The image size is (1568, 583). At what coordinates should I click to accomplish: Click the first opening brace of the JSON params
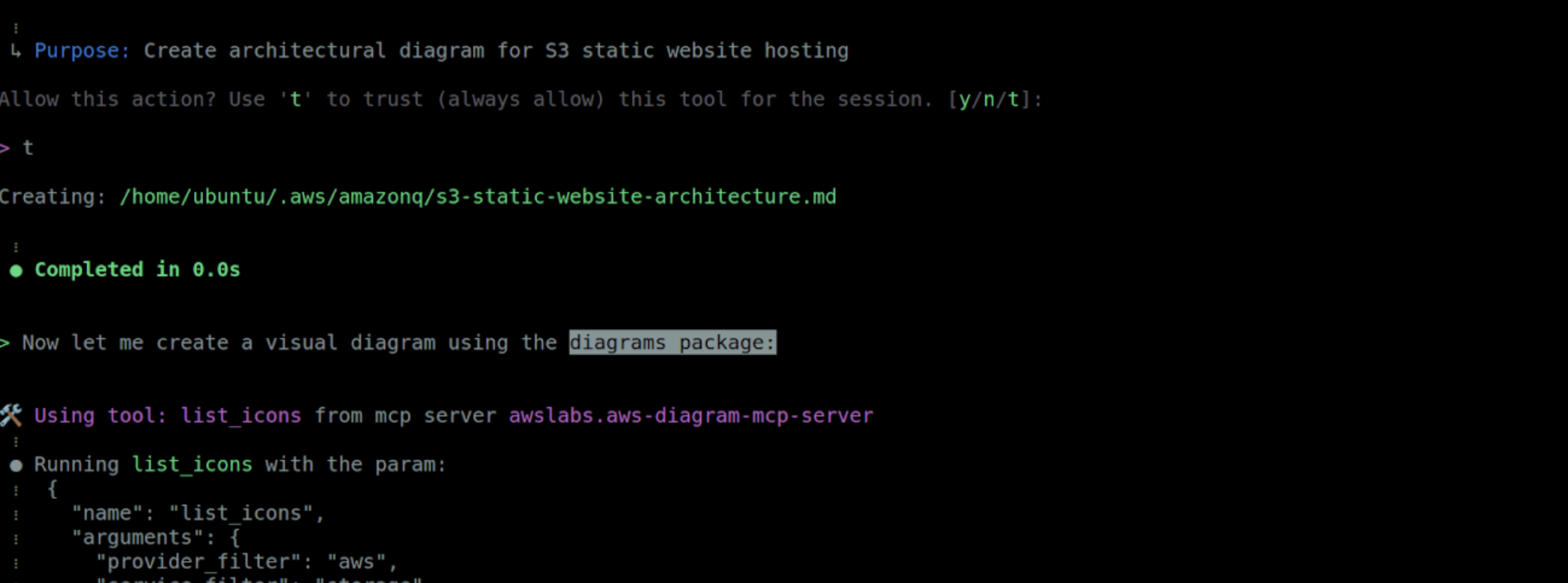[x=52, y=489]
